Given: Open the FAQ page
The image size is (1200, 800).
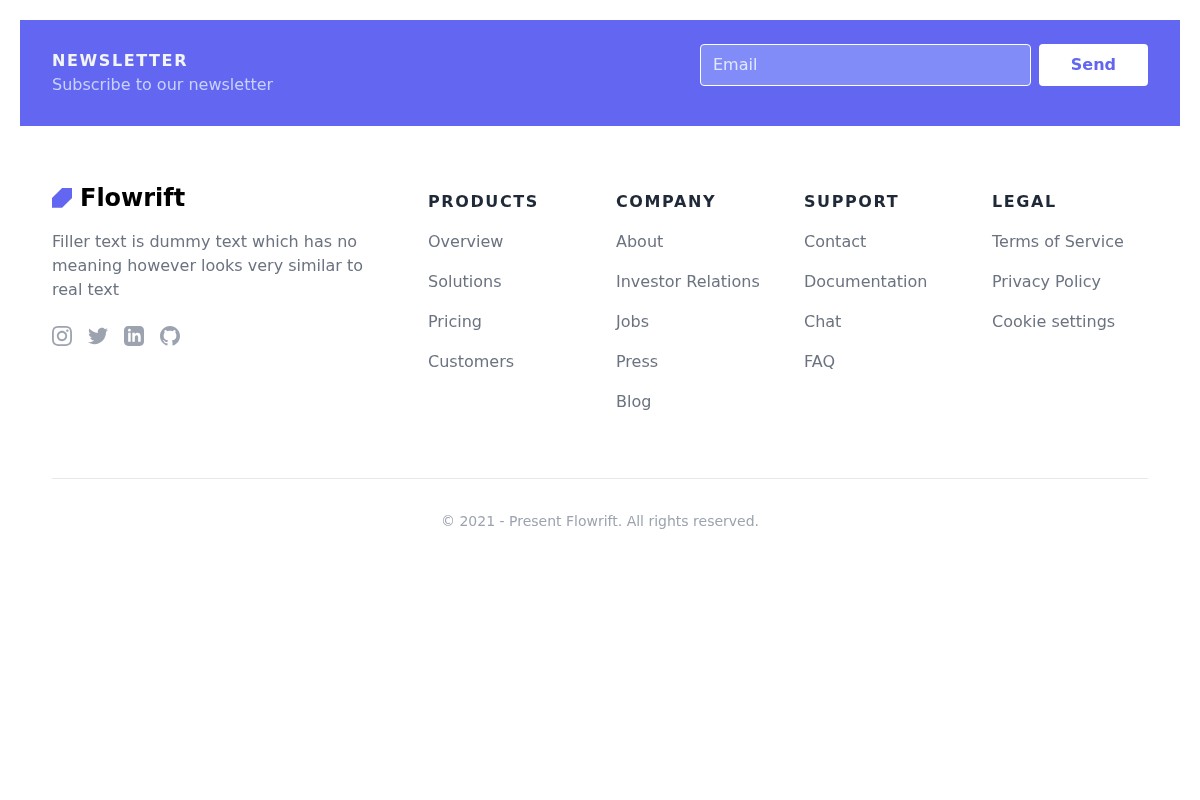Looking at the screenshot, I should coord(819,361).
